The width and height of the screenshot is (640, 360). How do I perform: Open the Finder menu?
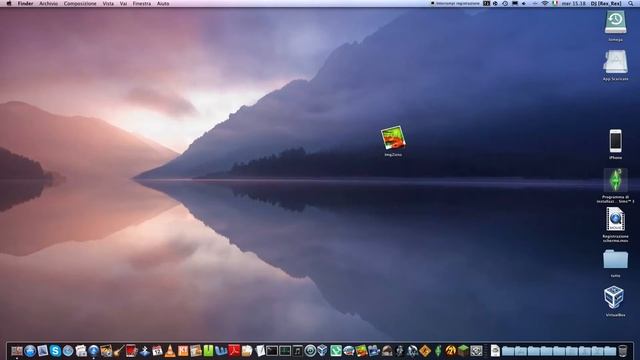tap(25, 3)
